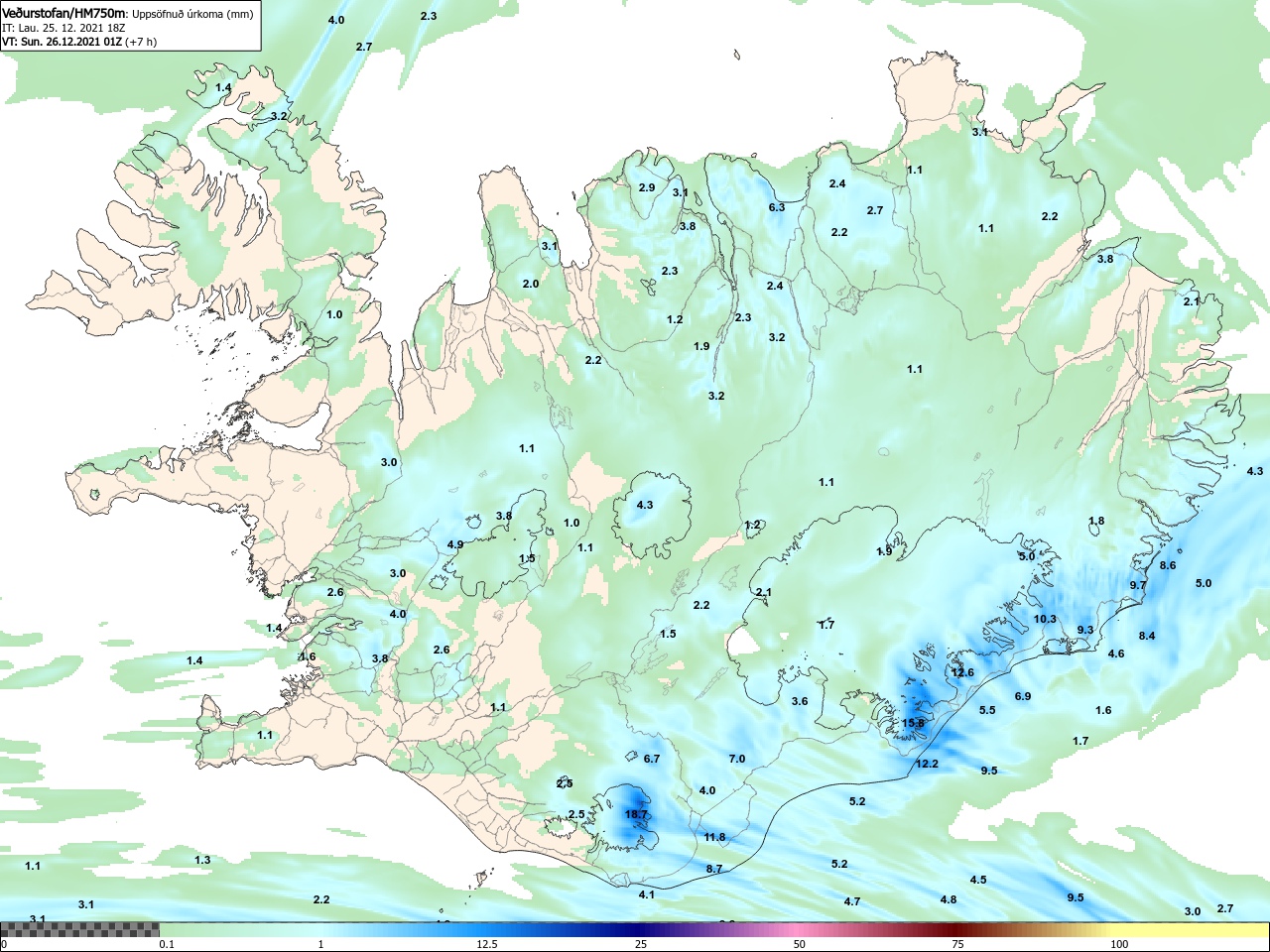Click the 6.9 precipitation label
The image size is (1270, 952).
click(1023, 697)
